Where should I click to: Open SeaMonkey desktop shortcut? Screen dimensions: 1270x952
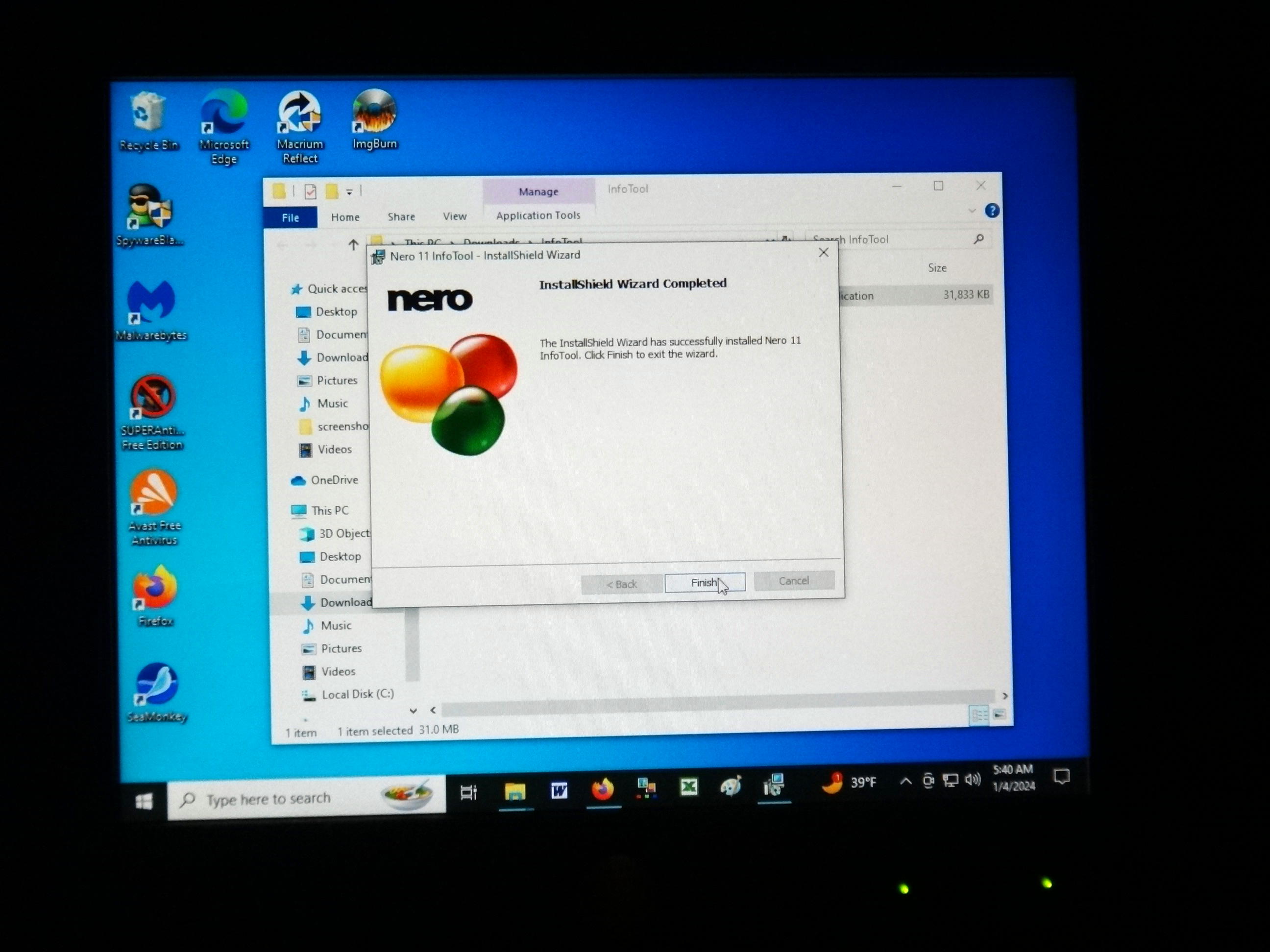tap(157, 693)
